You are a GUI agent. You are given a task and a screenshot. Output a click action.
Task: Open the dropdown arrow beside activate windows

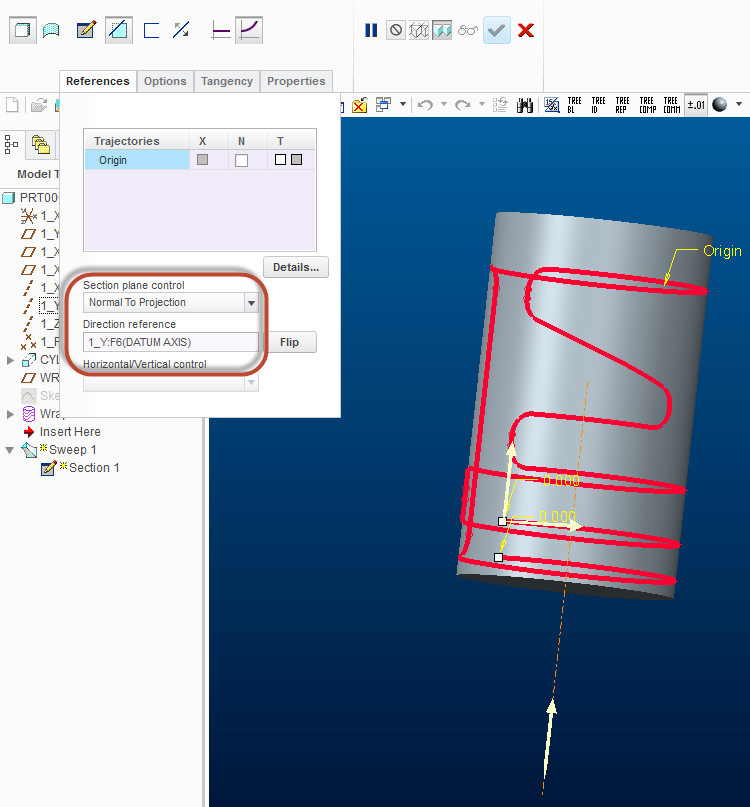[x=403, y=104]
